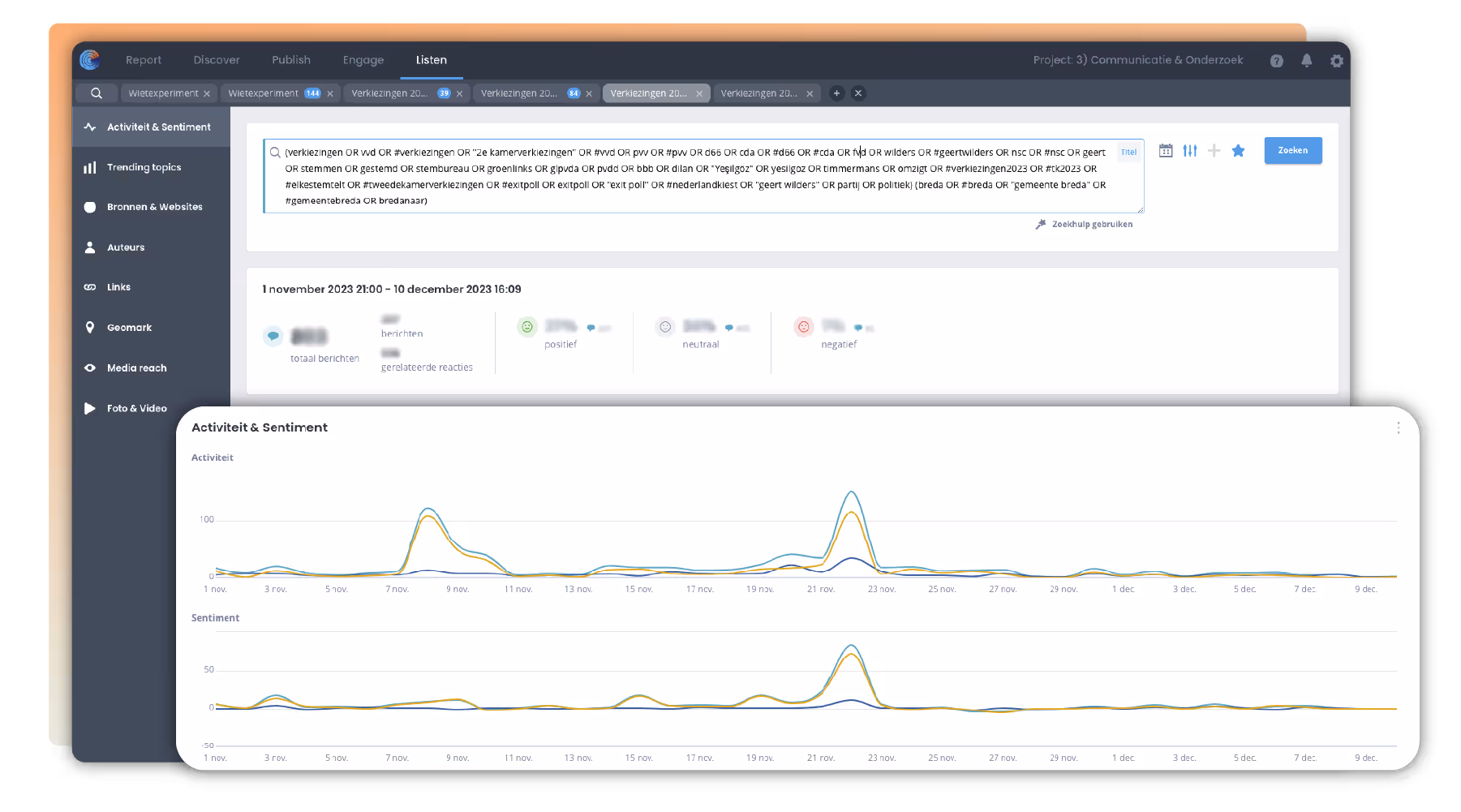This screenshot has height=812, width=1461.
Task: Click the search magnifier tab icon
Action: (x=97, y=93)
